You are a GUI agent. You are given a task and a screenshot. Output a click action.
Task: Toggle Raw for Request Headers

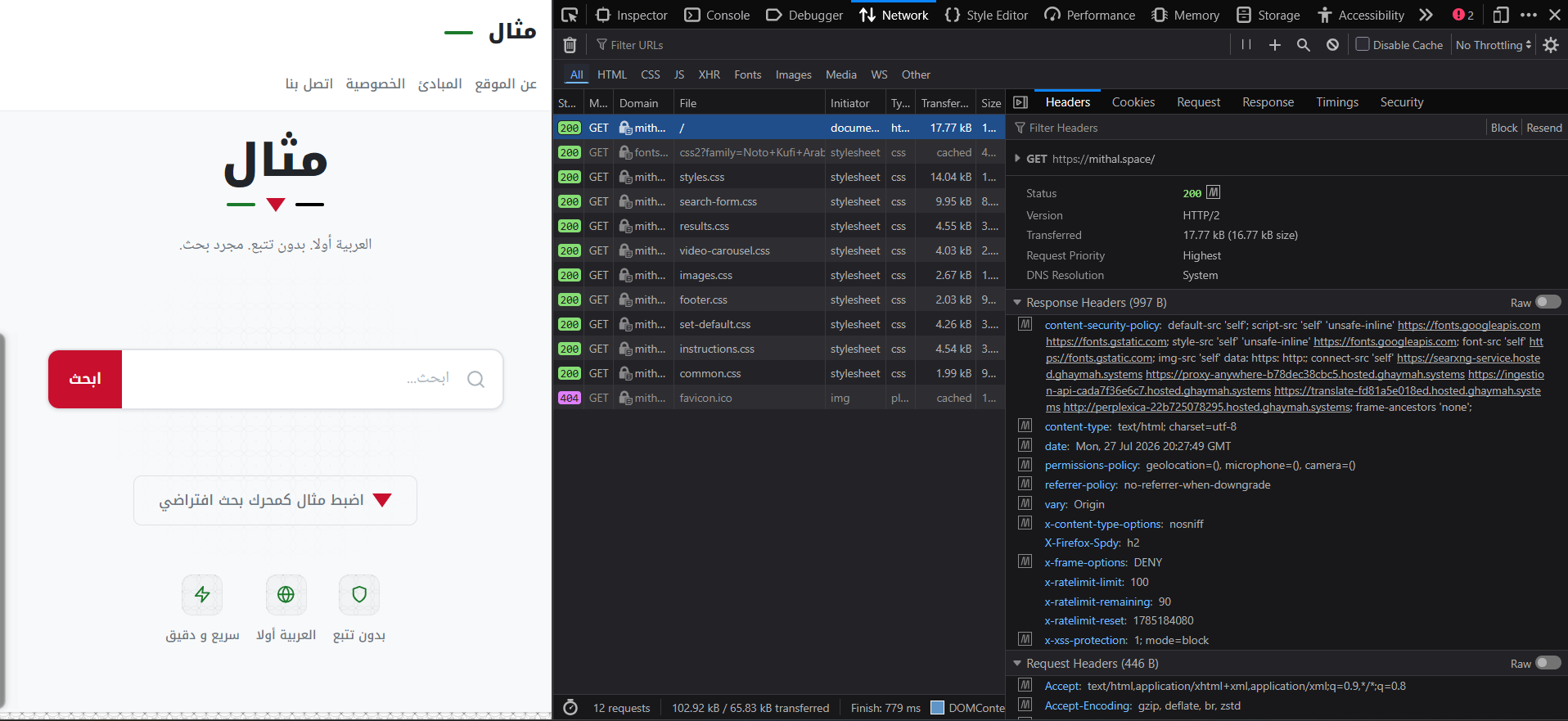point(1548,663)
